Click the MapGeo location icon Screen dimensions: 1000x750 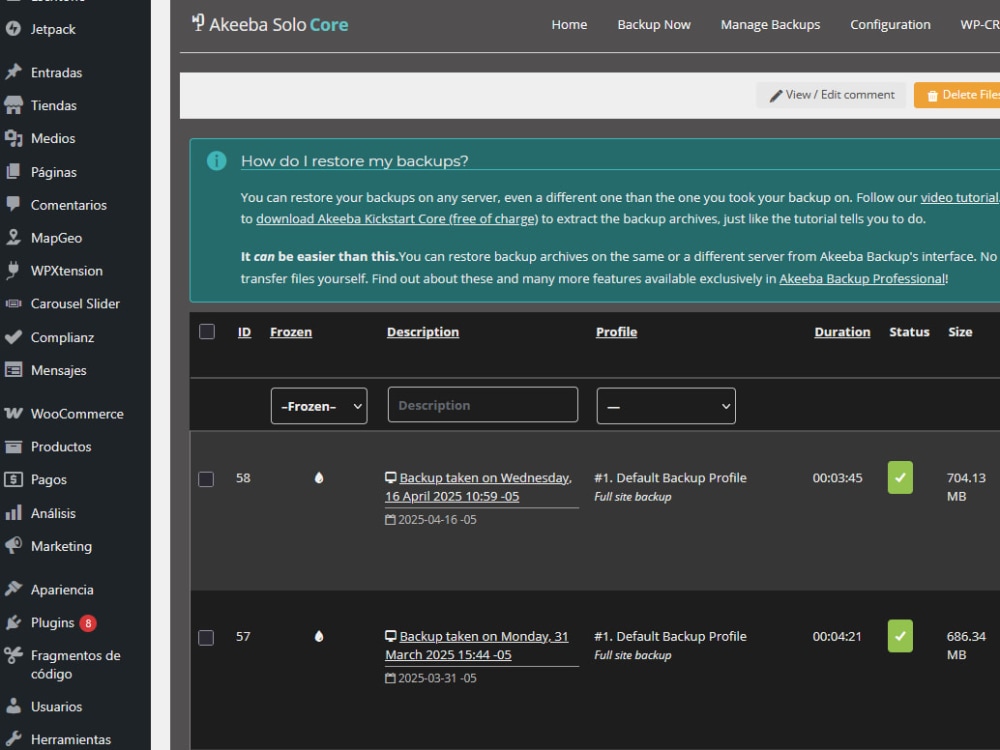[x=13, y=237]
